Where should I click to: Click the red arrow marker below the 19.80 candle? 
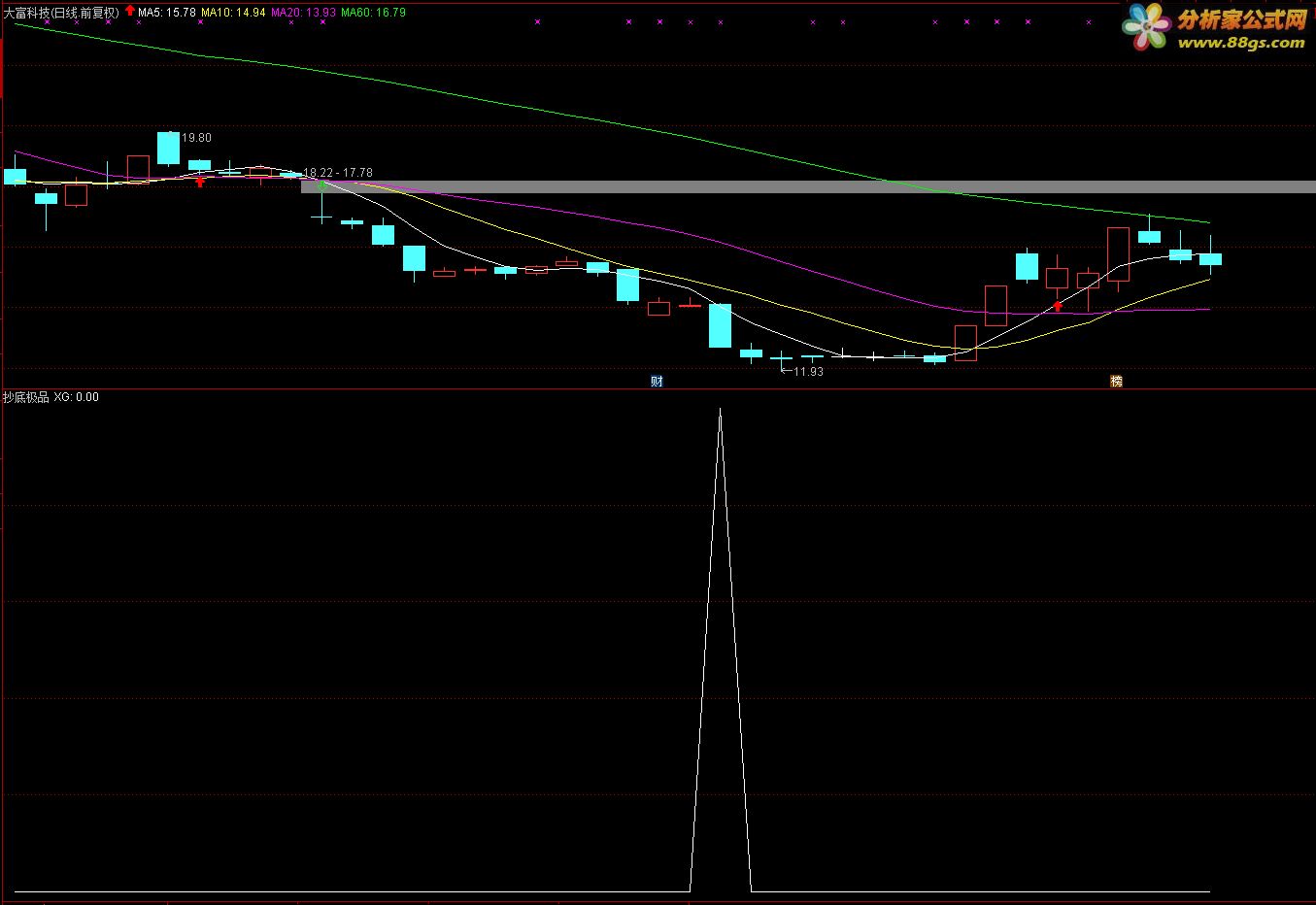200,181
